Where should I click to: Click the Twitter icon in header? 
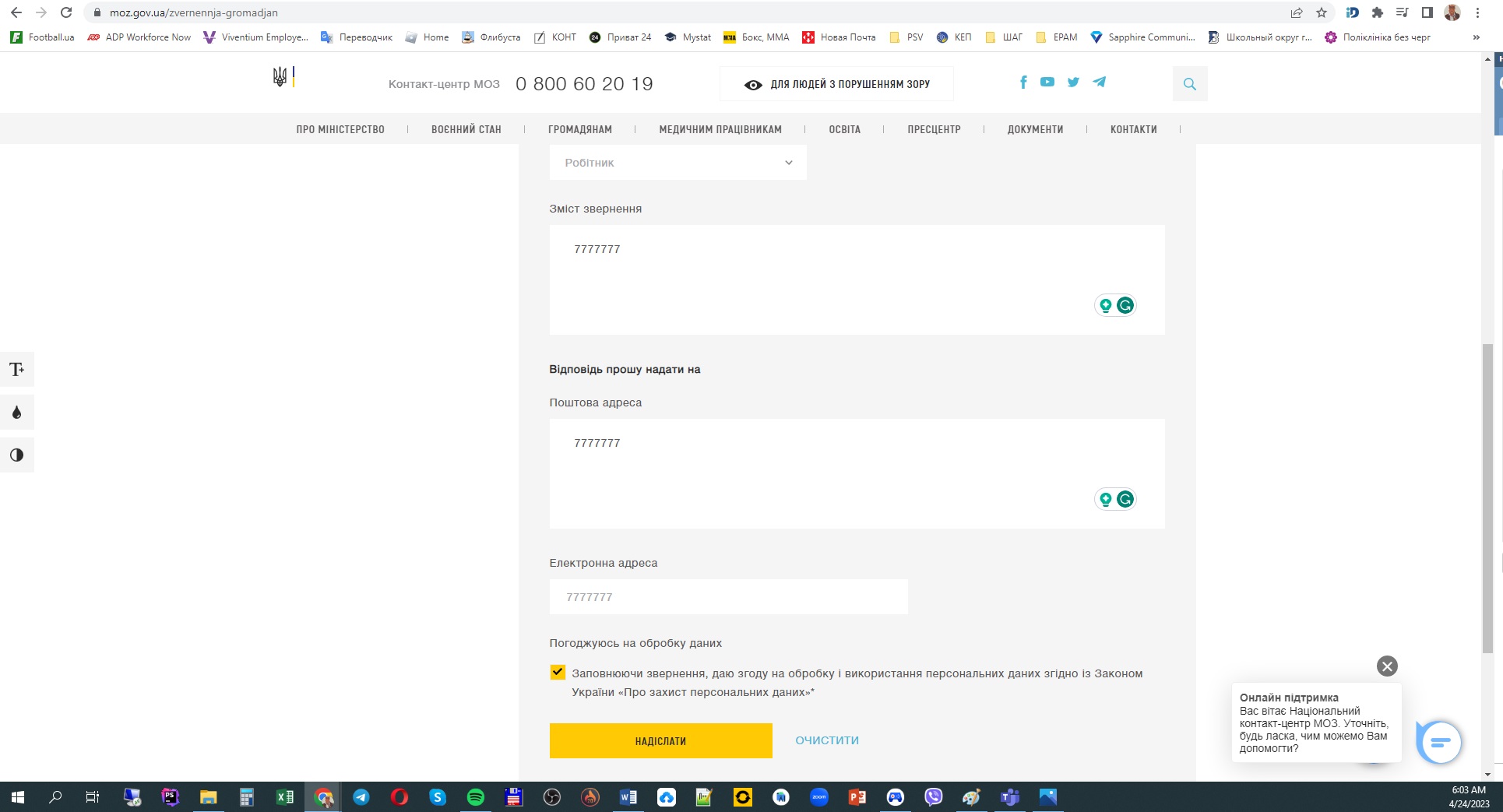click(1073, 83)
